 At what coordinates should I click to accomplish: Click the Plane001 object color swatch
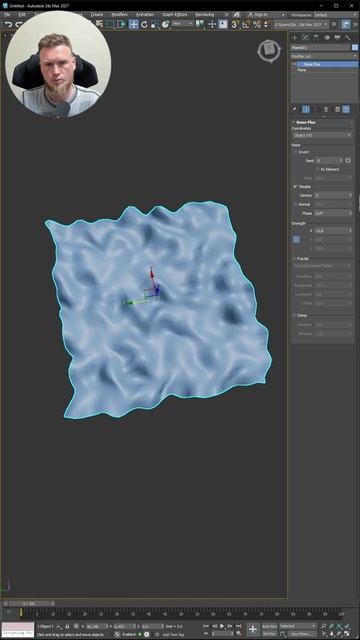point(355,47)
